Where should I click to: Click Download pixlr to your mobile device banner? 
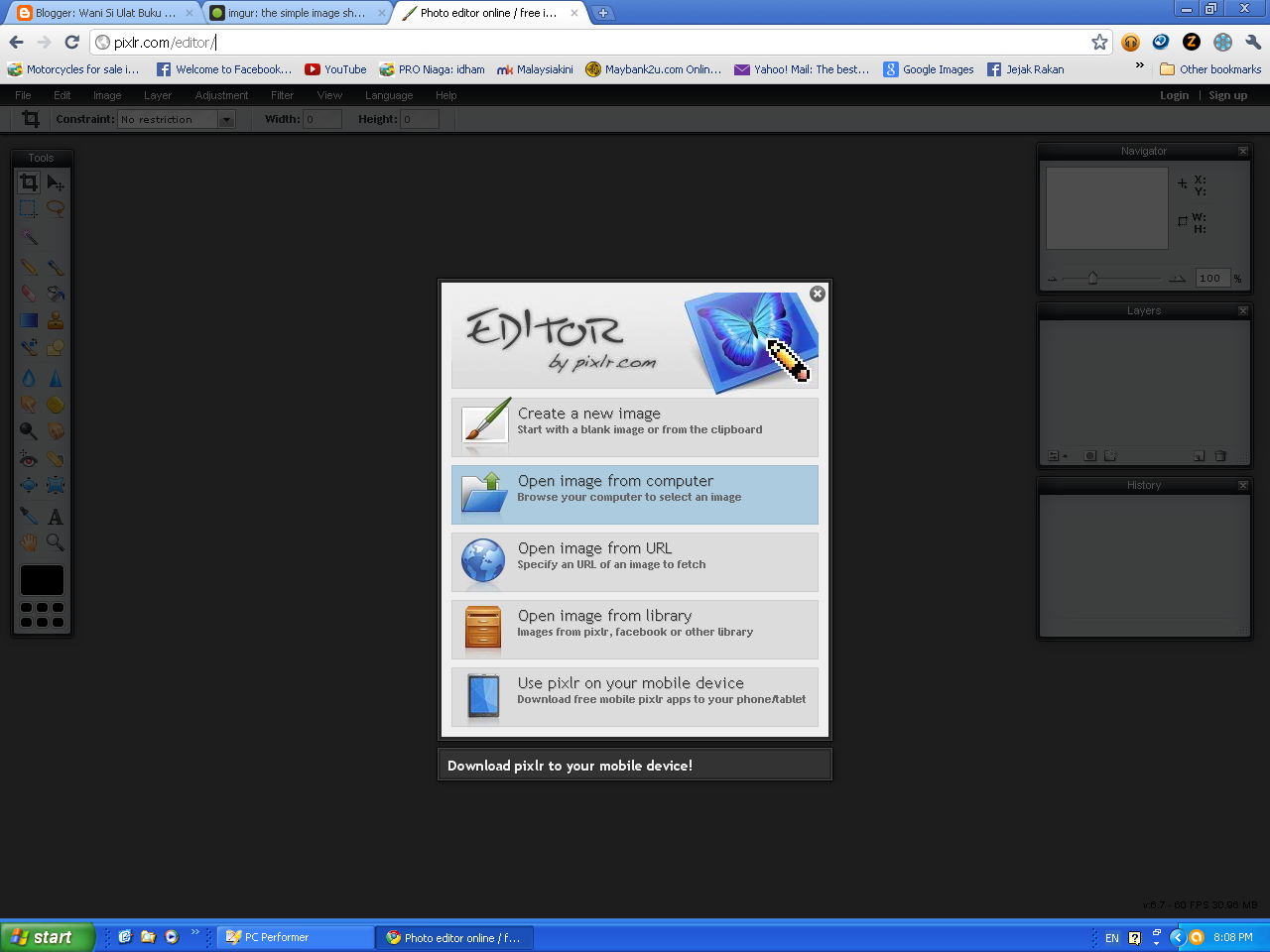635,765
